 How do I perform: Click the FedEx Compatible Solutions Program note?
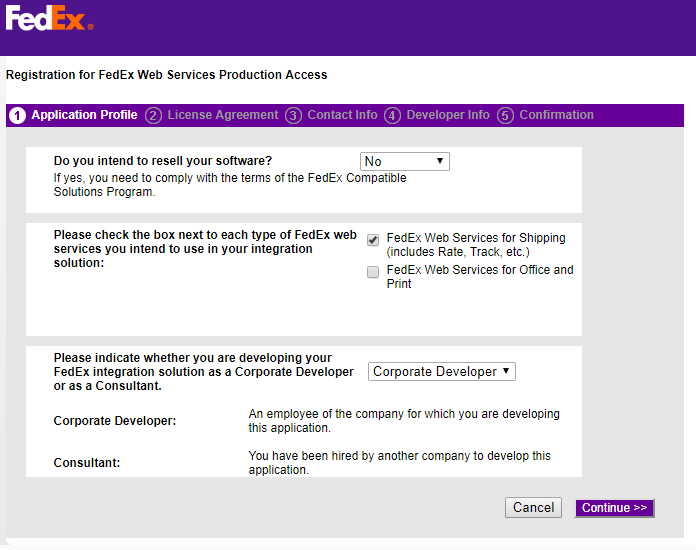coord(230,185)
